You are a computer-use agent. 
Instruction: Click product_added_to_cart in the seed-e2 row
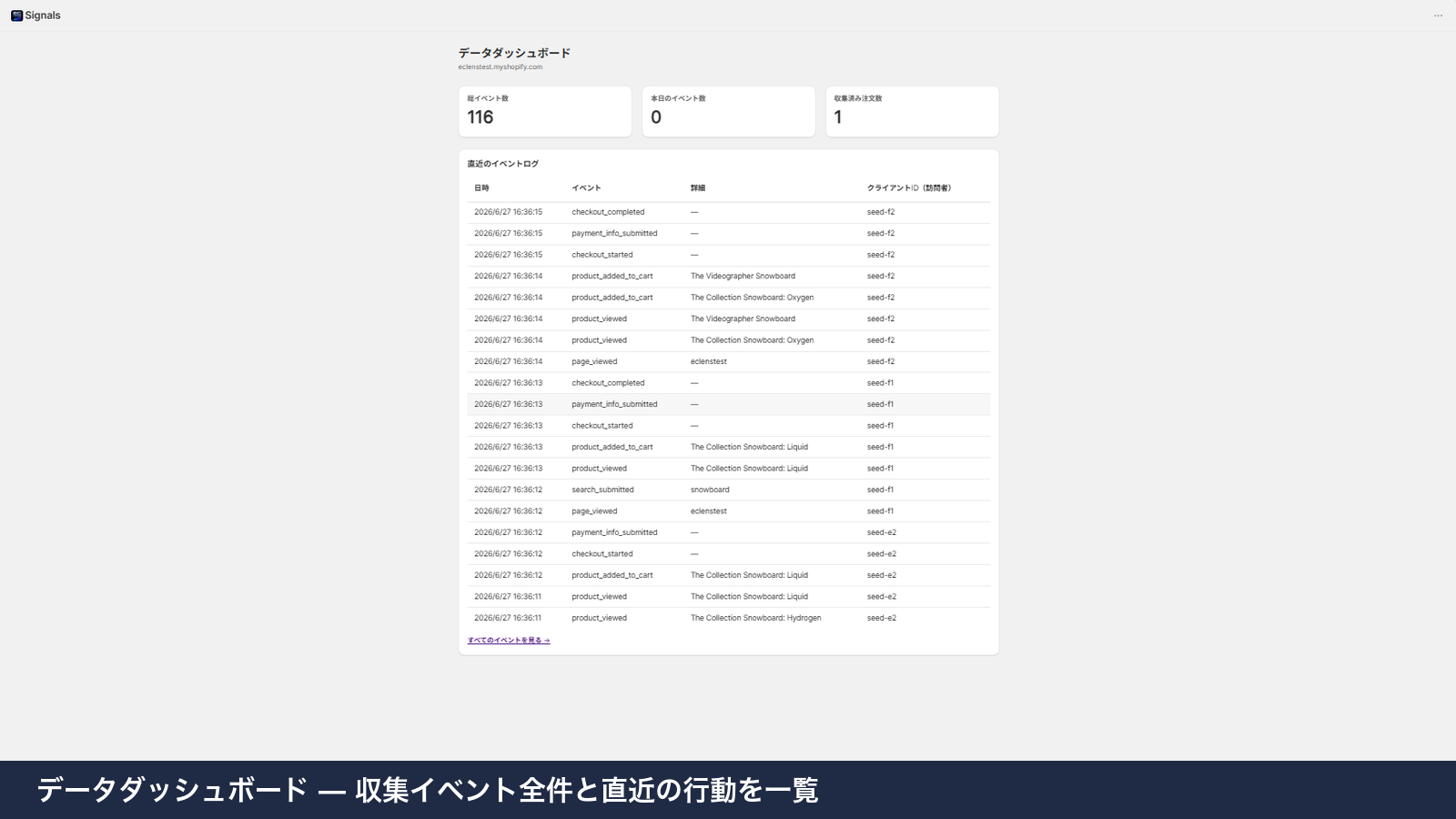(612, 576)
